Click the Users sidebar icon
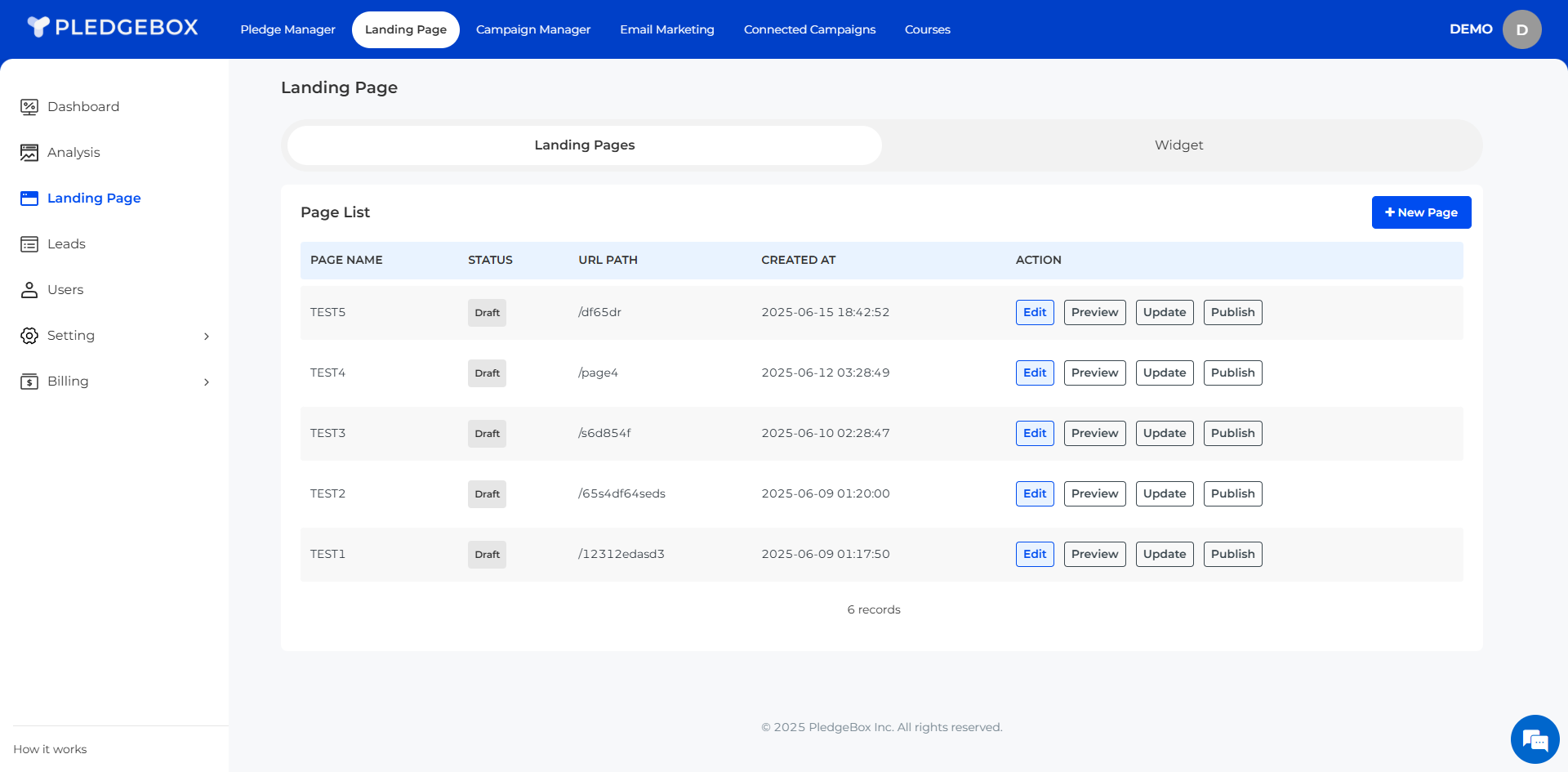Screen dimensions: 1568x772 tap(29, 290)
